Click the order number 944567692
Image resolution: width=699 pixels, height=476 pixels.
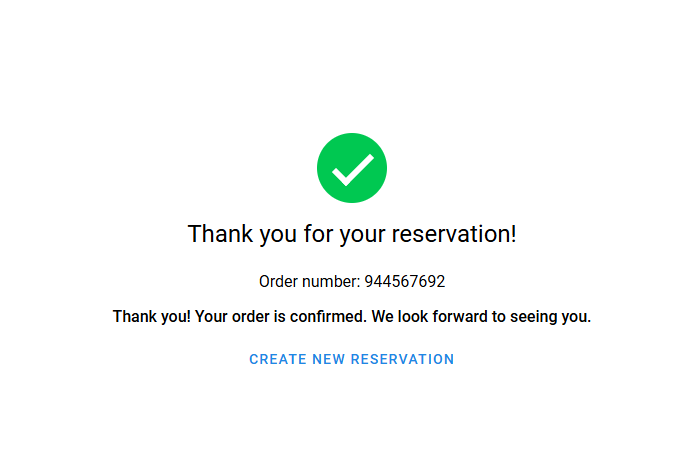405,282
